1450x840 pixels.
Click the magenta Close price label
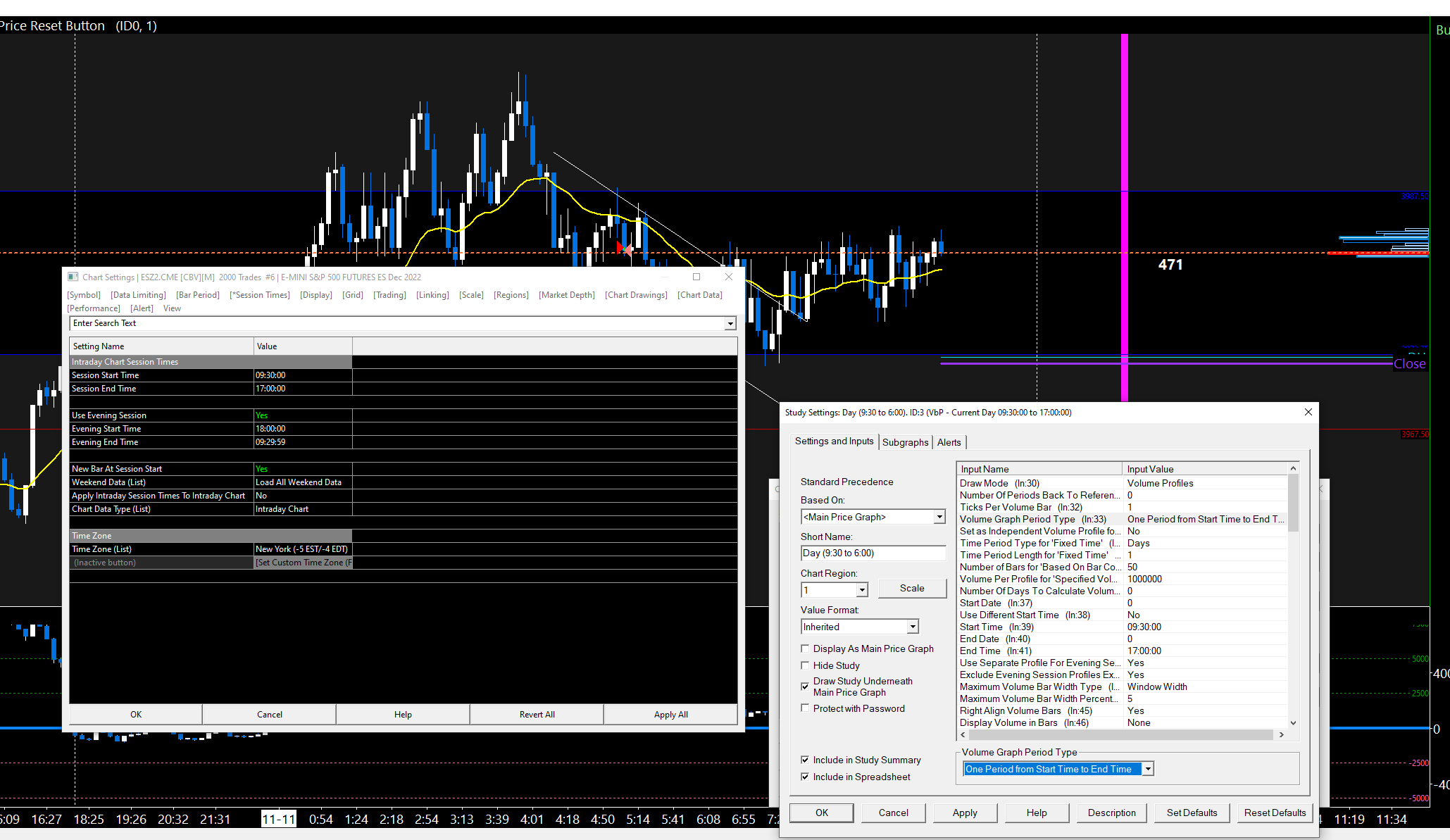1409,363
